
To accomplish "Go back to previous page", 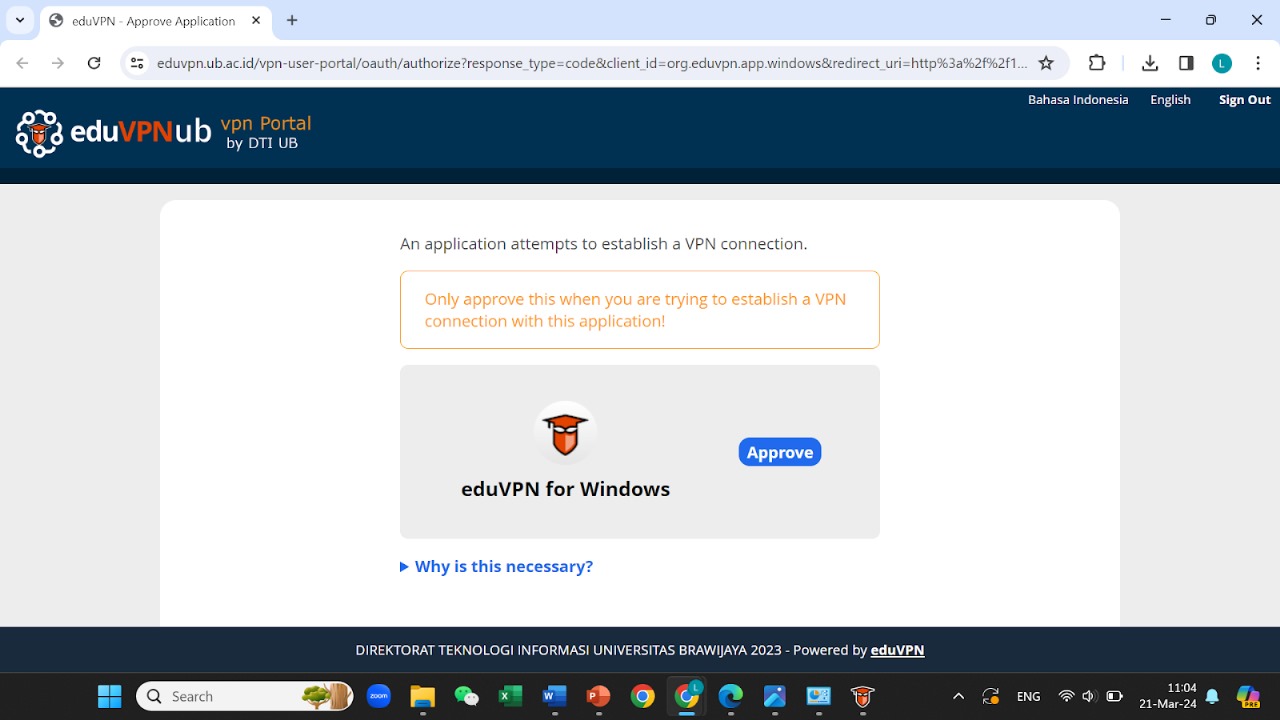I will [x=23, y=63].
